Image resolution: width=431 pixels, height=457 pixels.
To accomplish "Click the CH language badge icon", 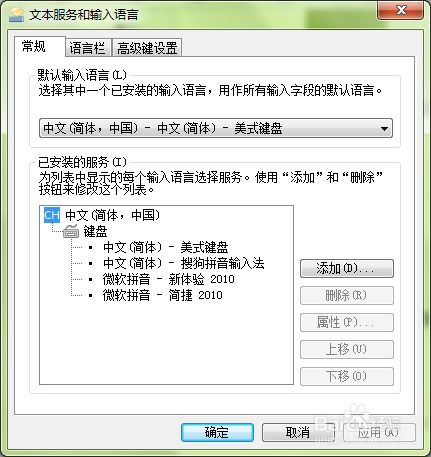I will pyautogui.click(x=52, y=215).
